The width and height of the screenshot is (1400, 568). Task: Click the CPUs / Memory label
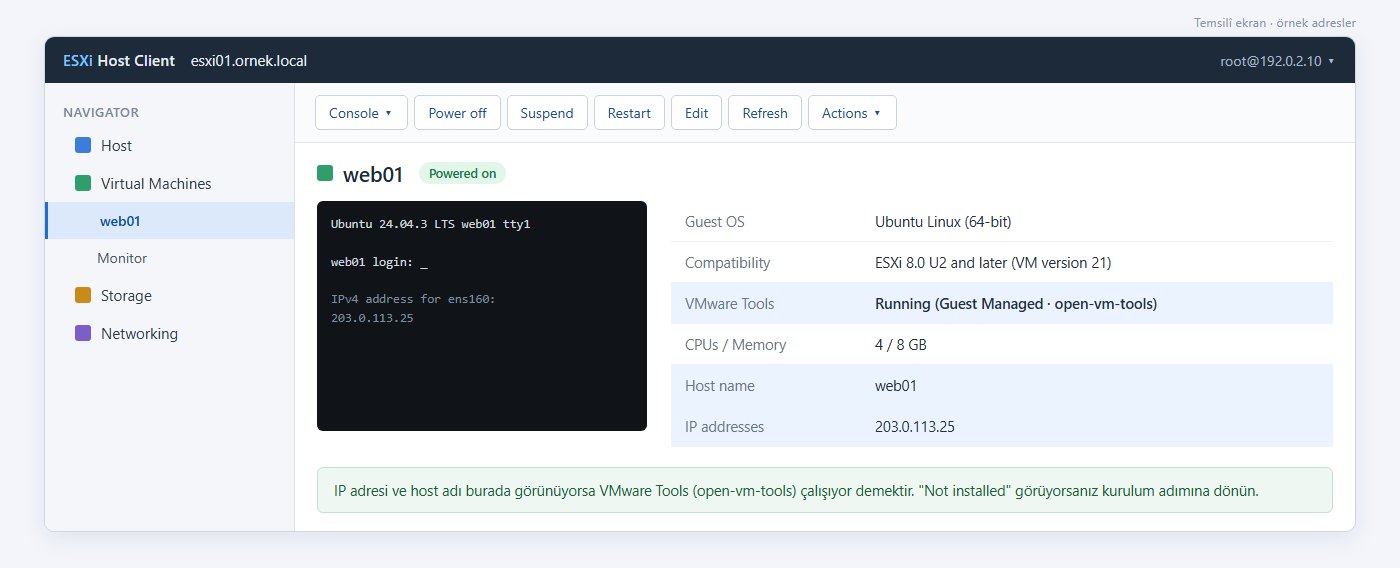click(x=736, y=345)
